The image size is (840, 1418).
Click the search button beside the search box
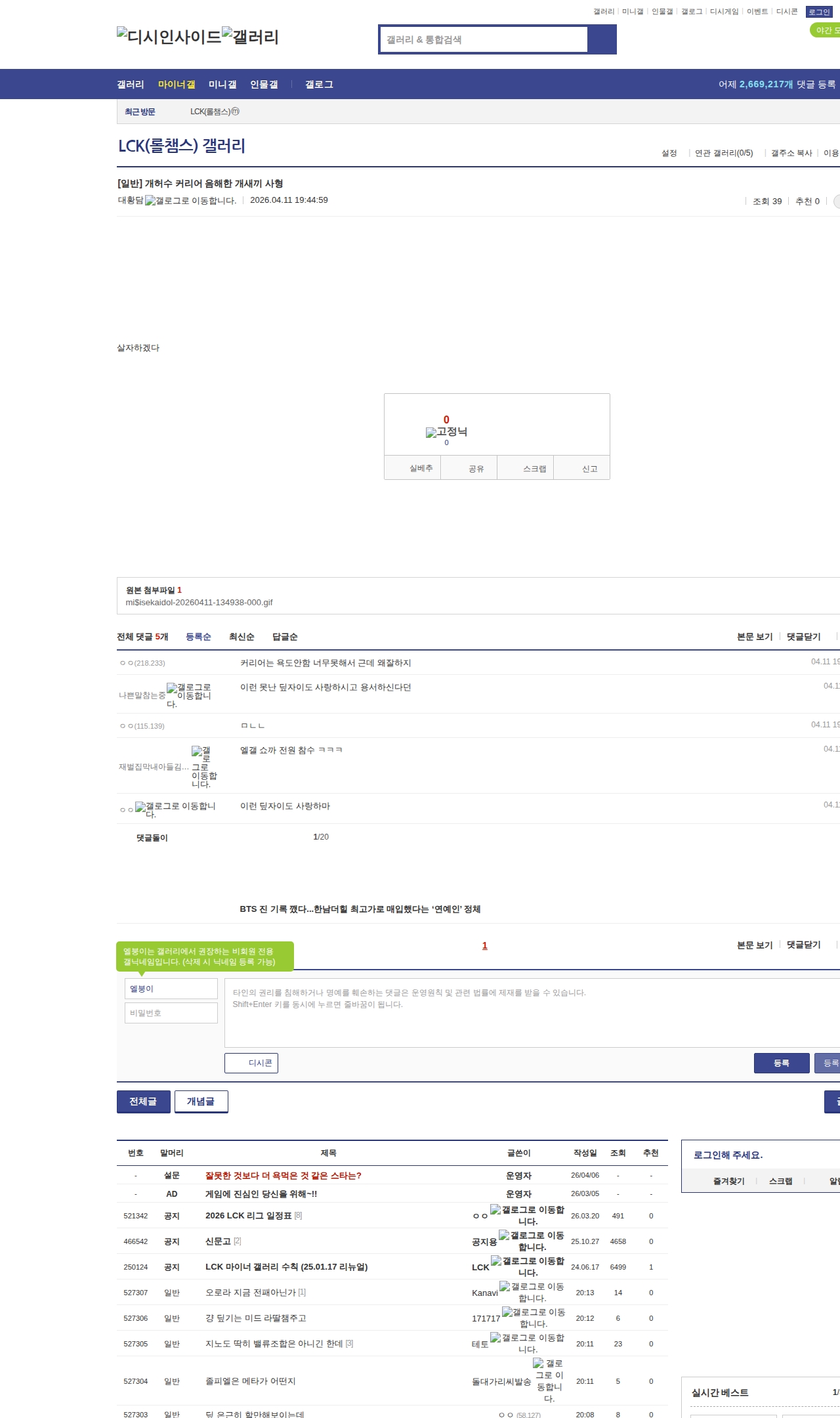(x=602, y=39)
